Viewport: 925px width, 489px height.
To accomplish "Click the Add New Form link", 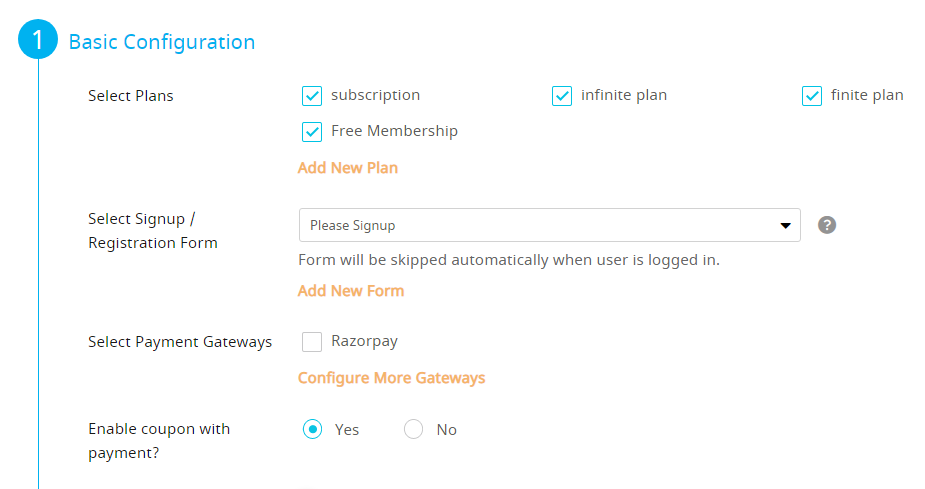I will 350,291.
